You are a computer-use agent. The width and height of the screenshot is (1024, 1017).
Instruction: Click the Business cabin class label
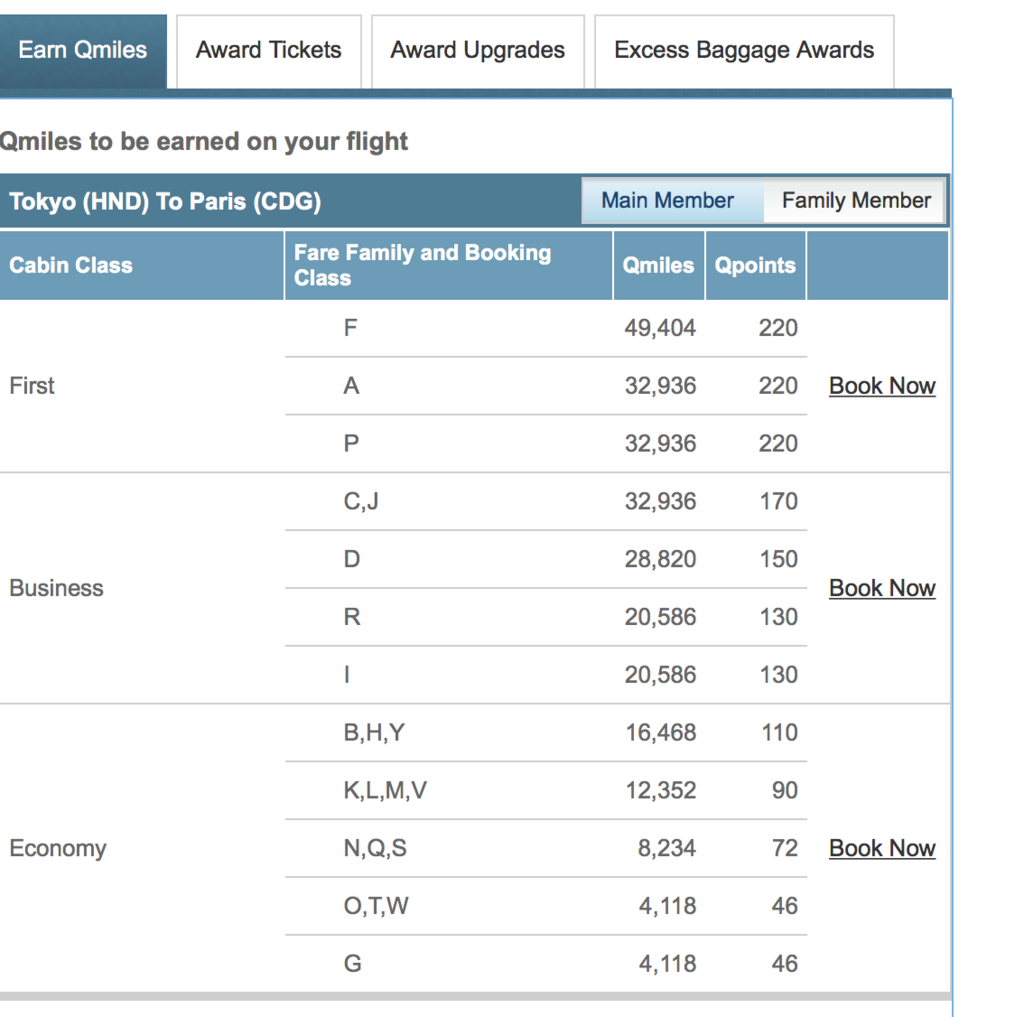coord(56,589)
